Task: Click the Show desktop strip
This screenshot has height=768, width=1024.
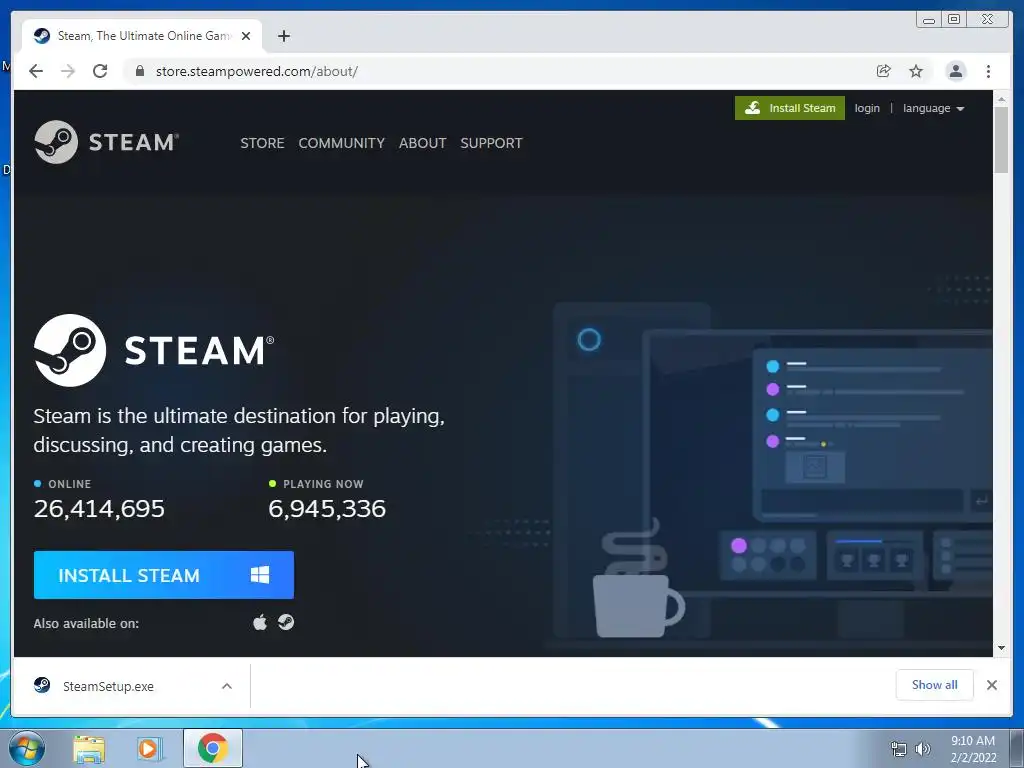Action: pos(1016,749)
